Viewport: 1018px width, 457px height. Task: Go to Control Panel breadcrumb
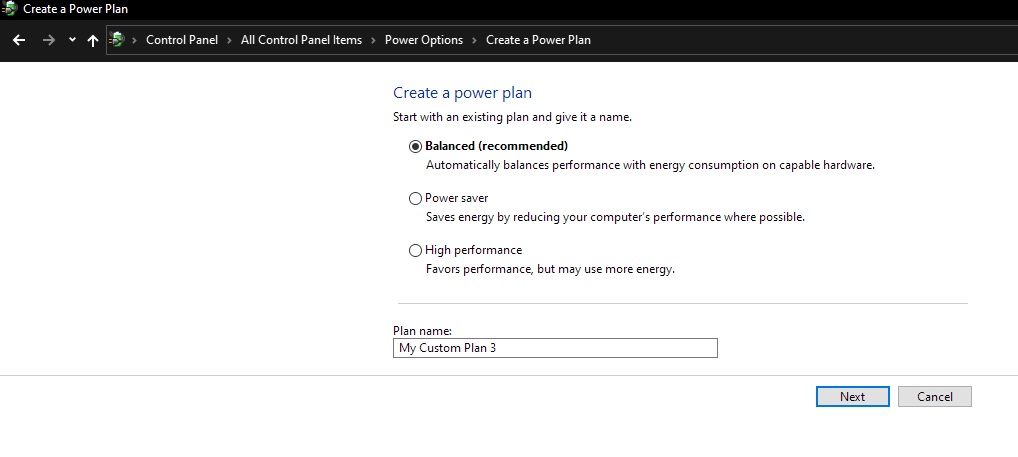182,40
